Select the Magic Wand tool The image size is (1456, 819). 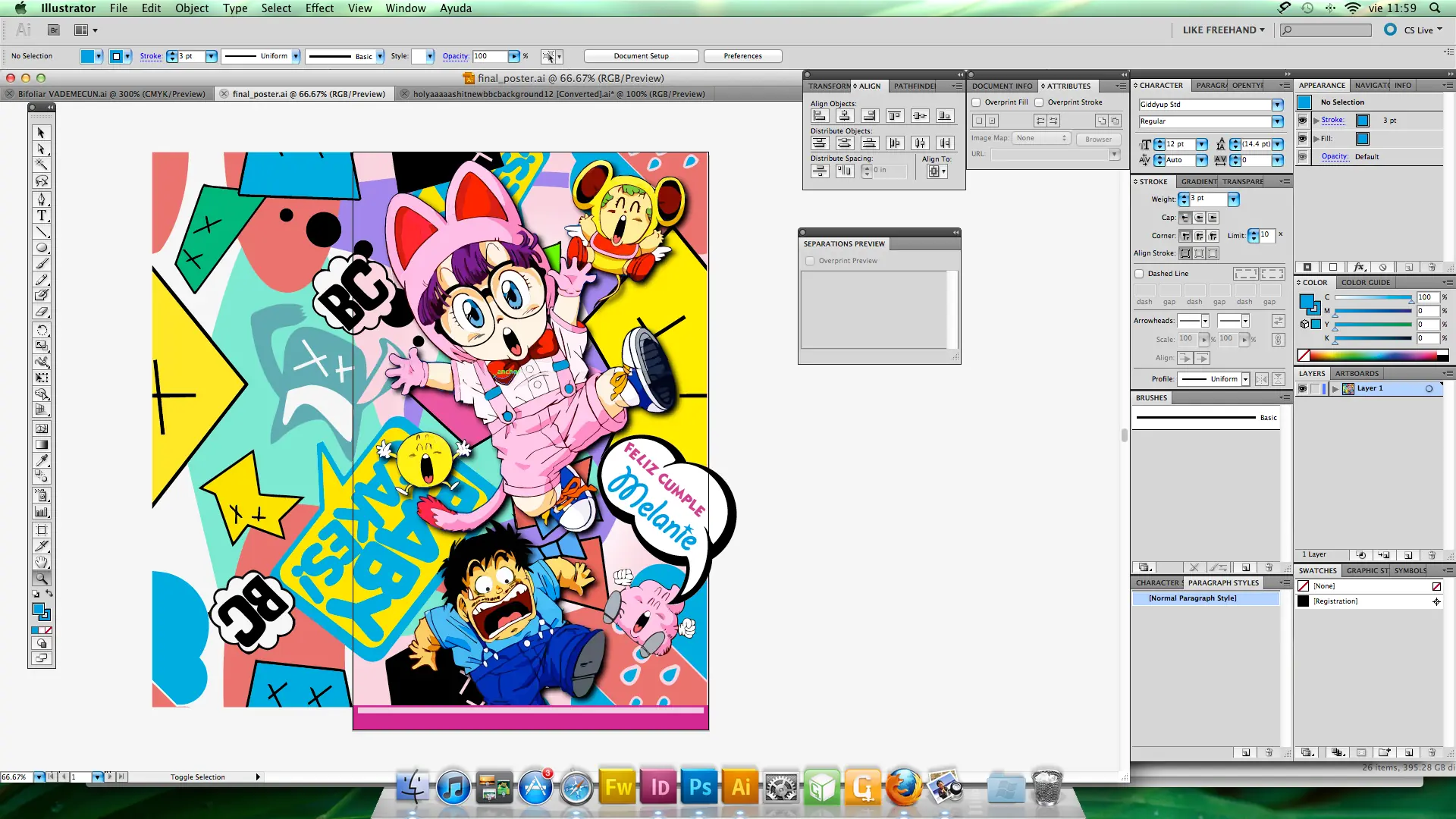click(42, 165)
